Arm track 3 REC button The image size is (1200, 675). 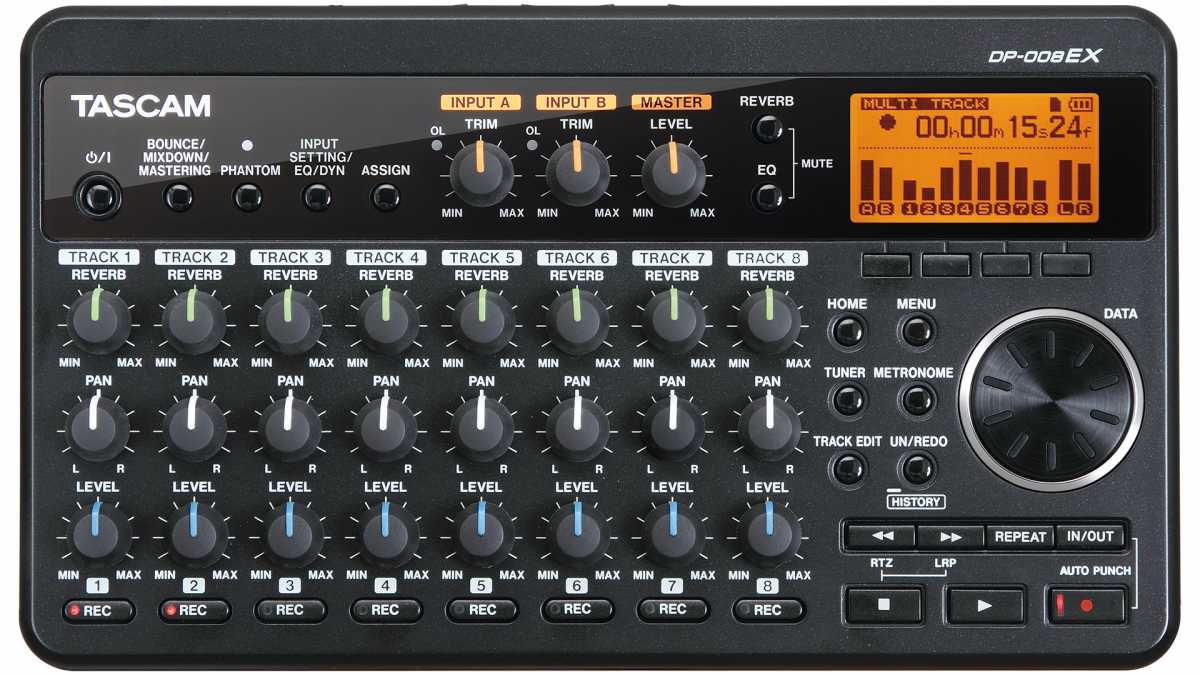click(290, 610)
